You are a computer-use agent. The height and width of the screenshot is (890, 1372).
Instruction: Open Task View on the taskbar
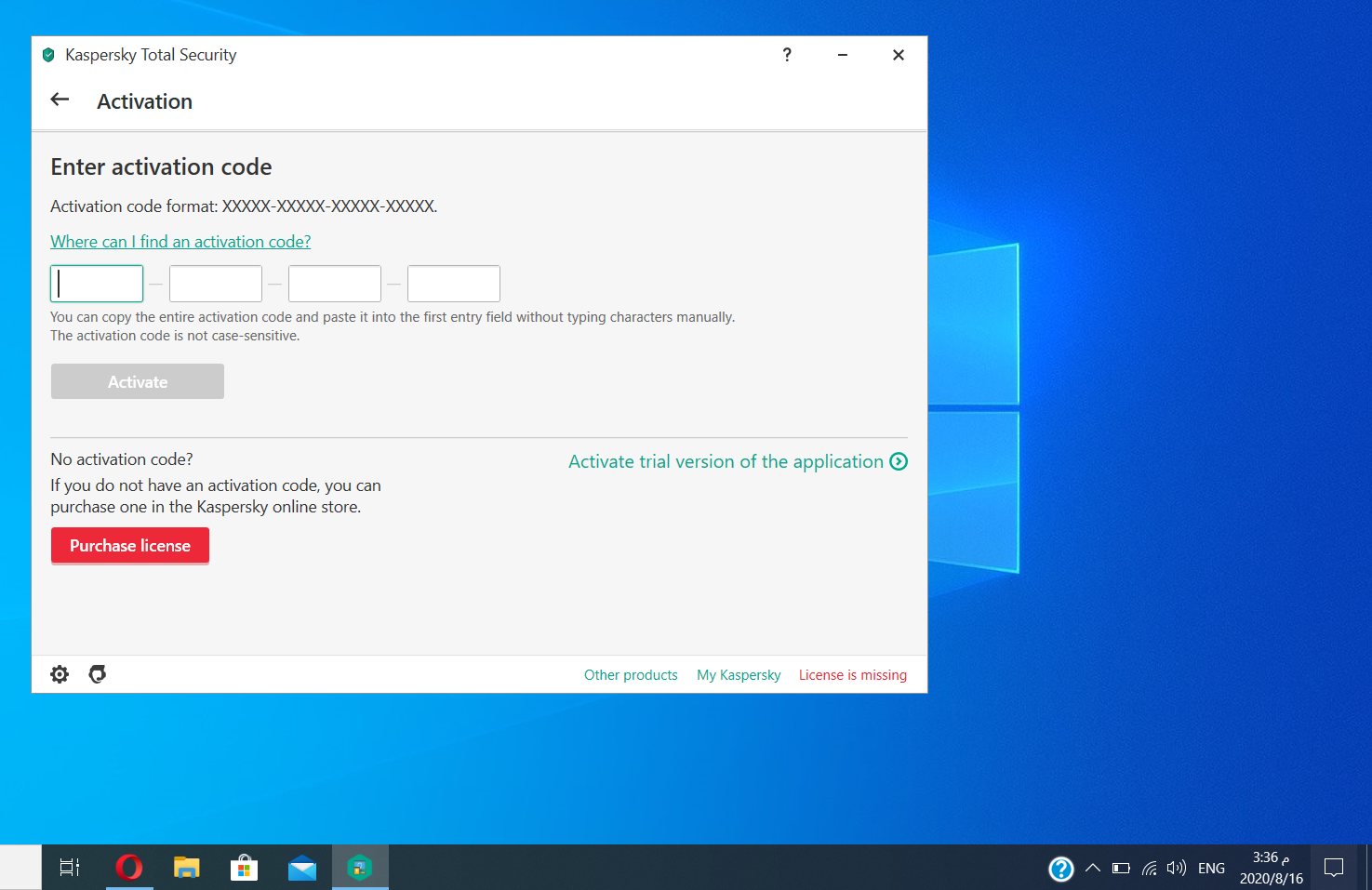[70, 868]
